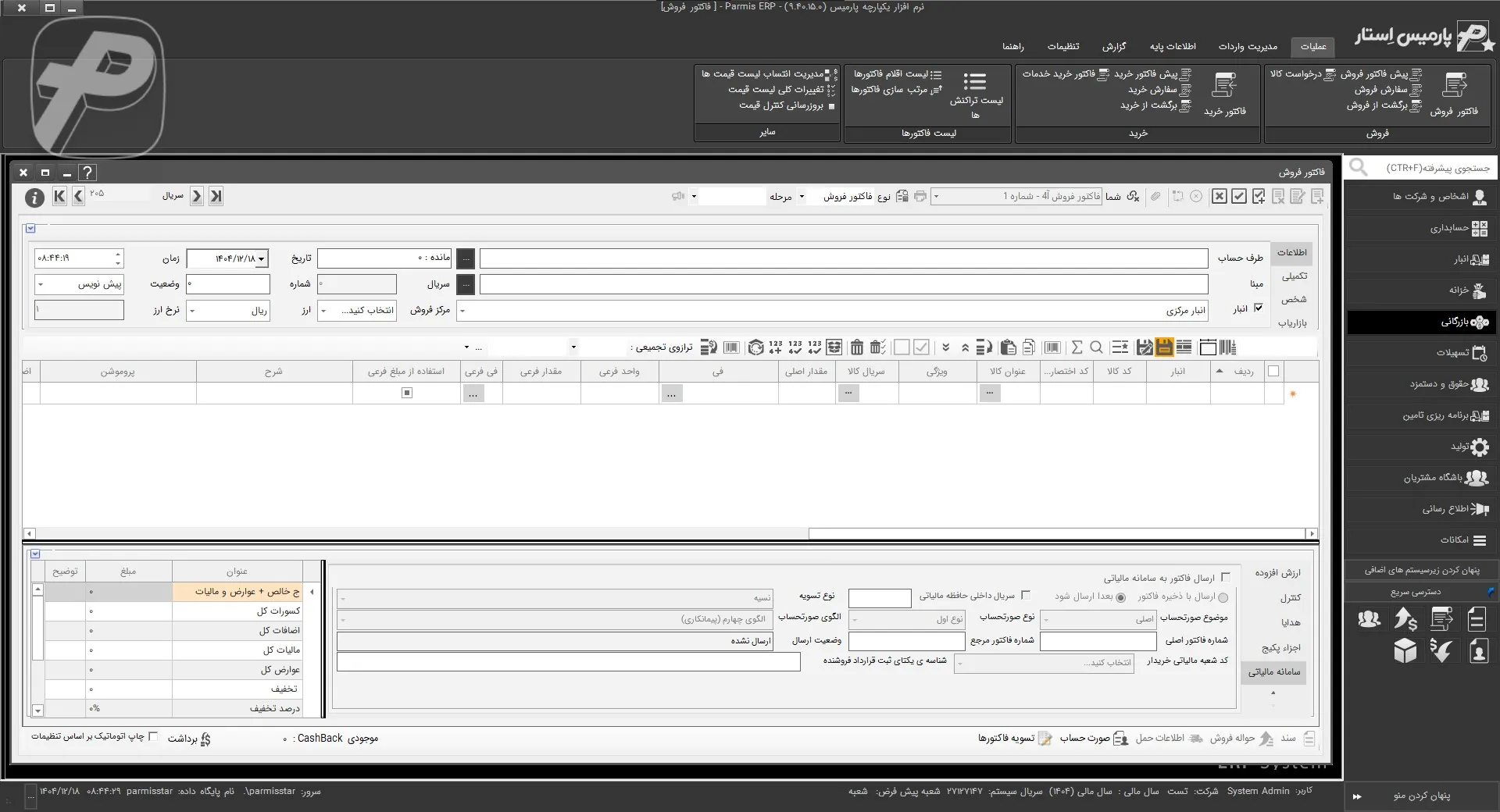Open the Base Information (اطلاعات پایه) tab
Screen dimensions: 1500x812
point(1173,47)
